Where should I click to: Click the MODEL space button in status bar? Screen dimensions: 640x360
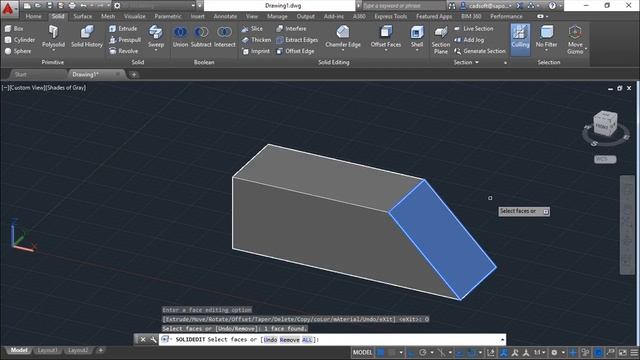click(362, 352)
